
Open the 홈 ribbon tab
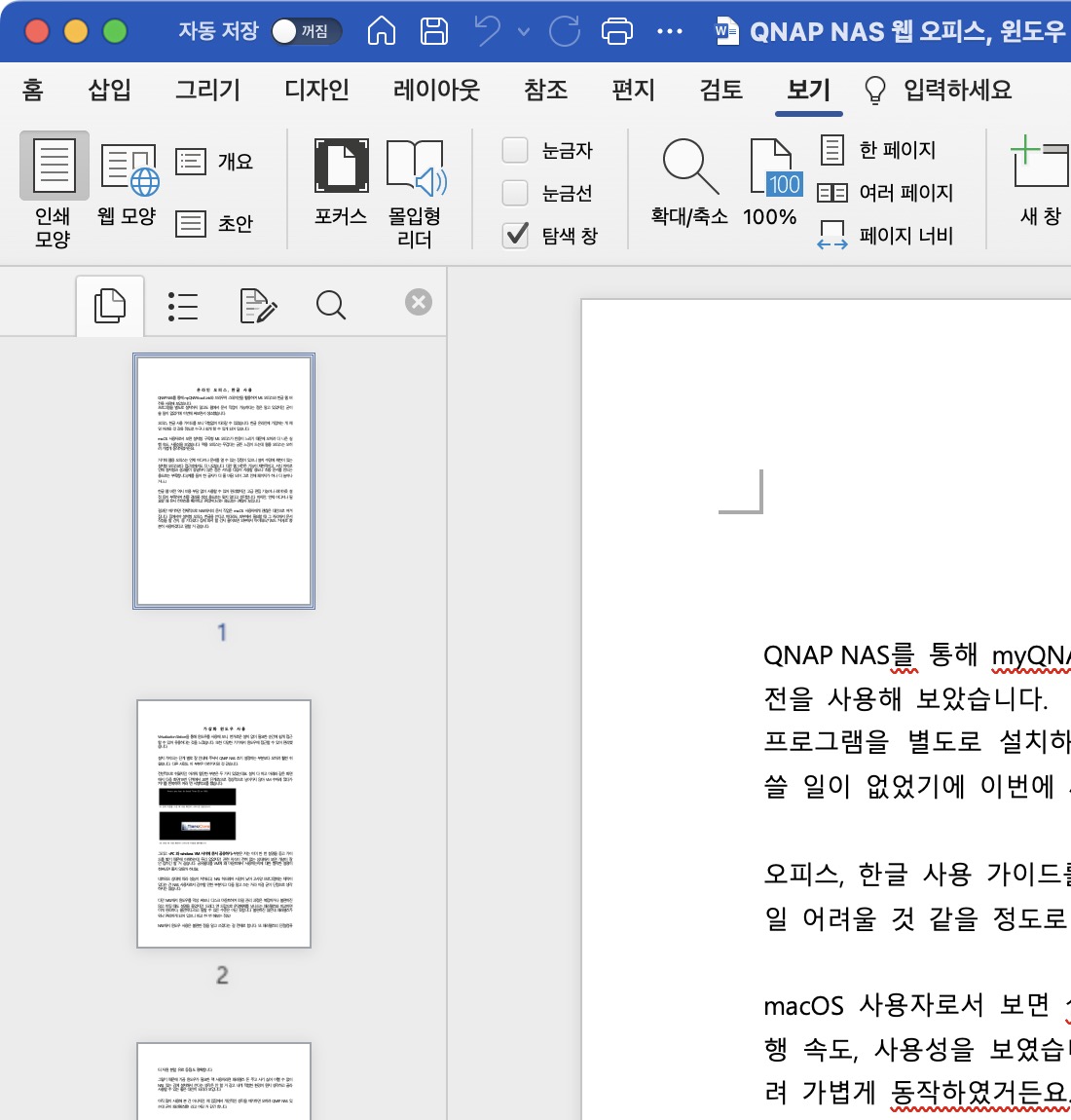33,90
